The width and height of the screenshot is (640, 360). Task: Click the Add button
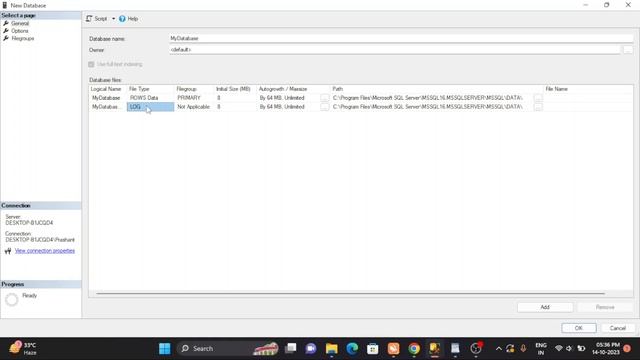click(x=545, y=307)
